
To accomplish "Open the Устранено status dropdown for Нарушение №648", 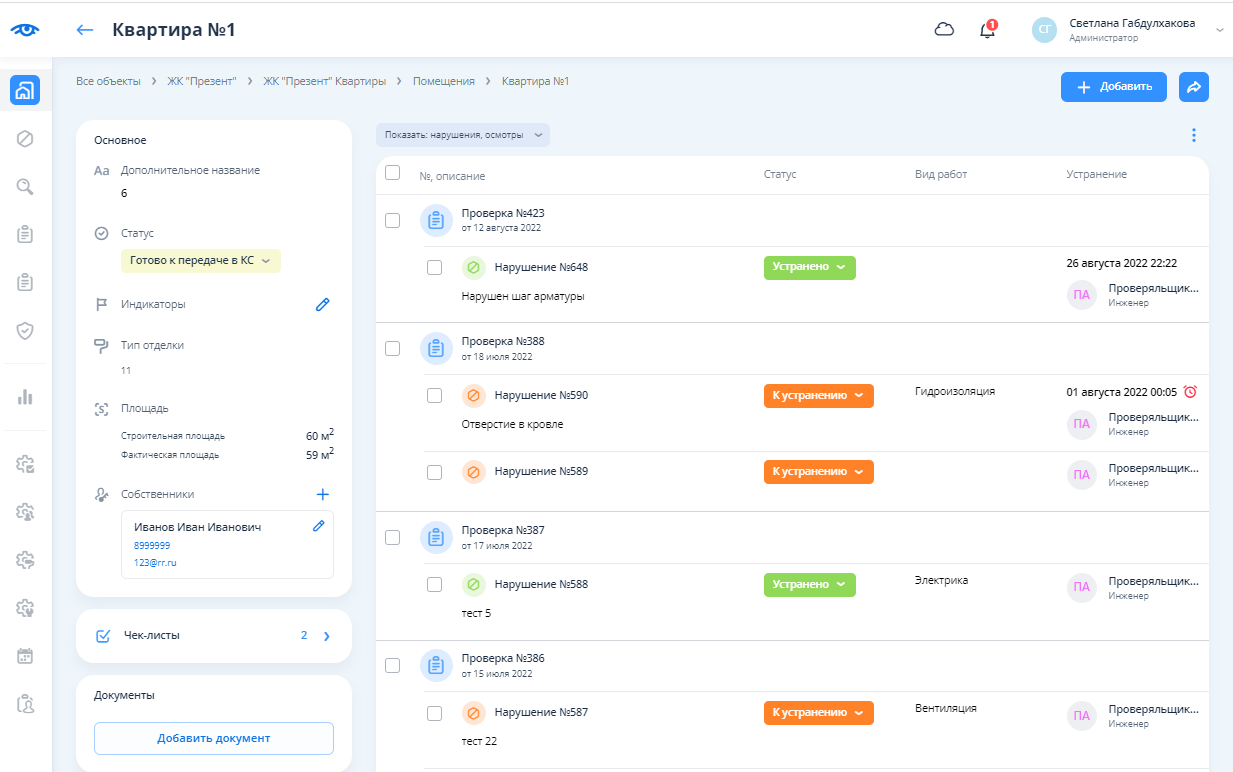I will tap(809, 267).
